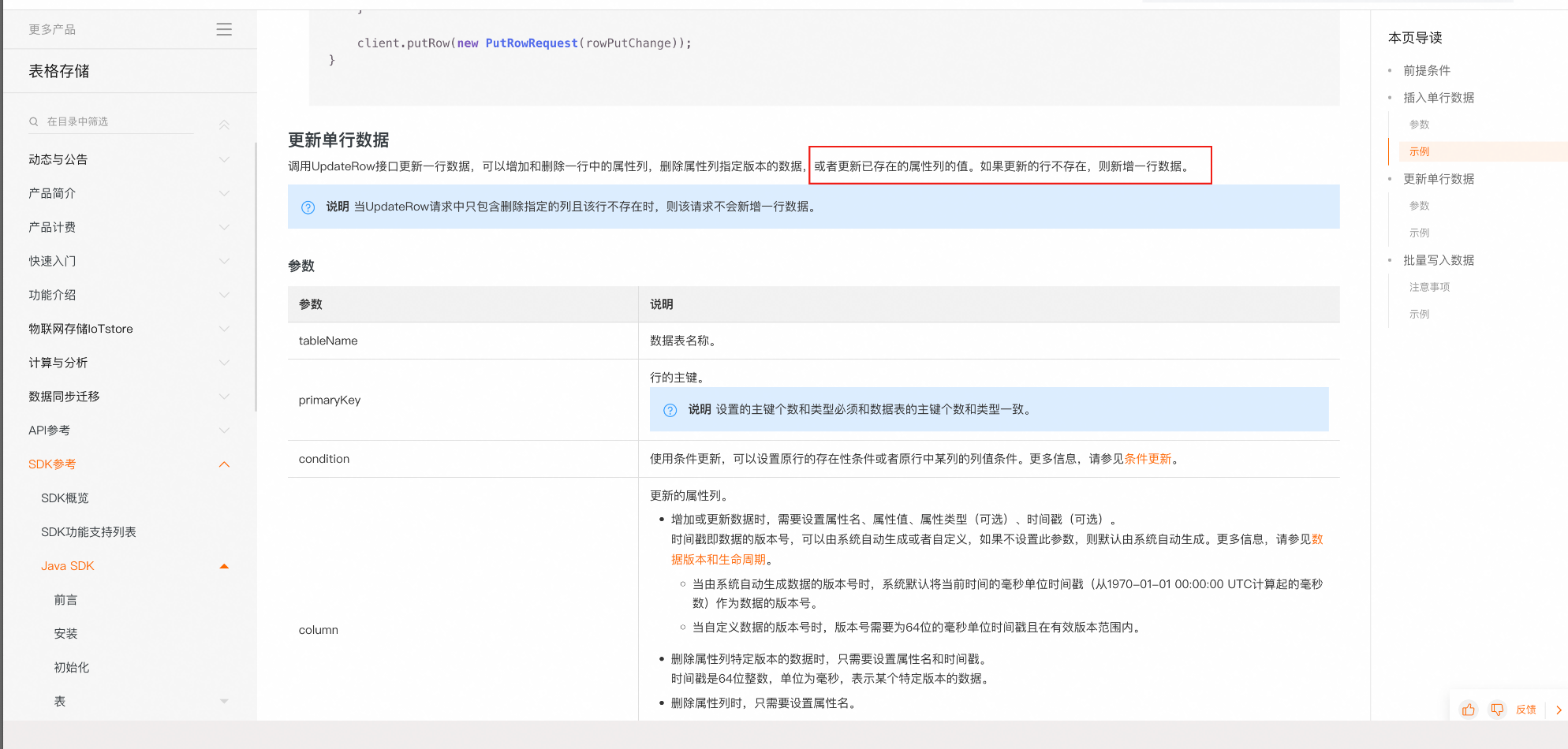Click the tableName parameter cell
Image resolution: width=1568 pixels, height=749 pixels.
click(463, 341)
